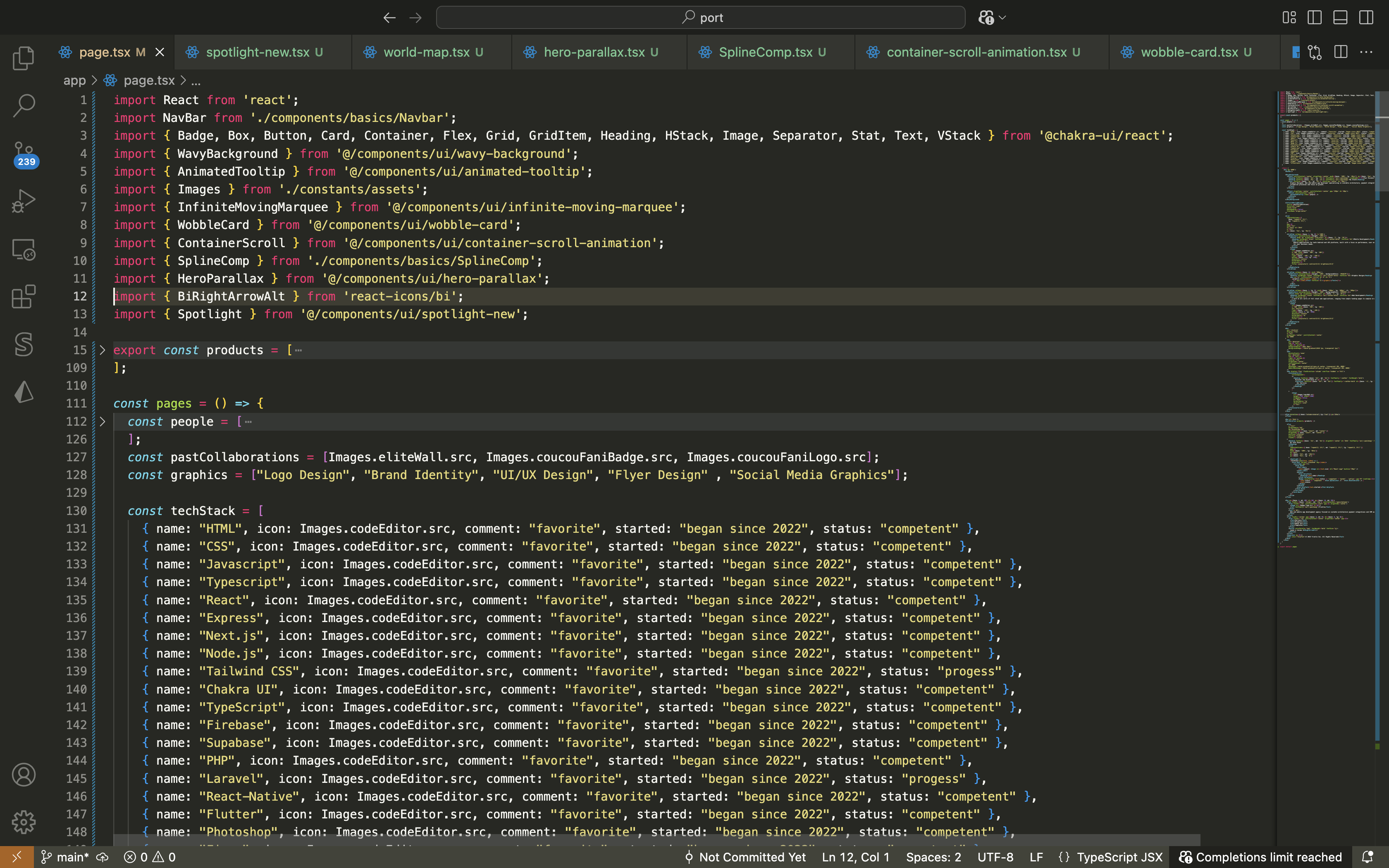This screenshot has height=868, width=1389.
Task: Click the HeroParallax identifier on line 11
Action: [220, 279]
